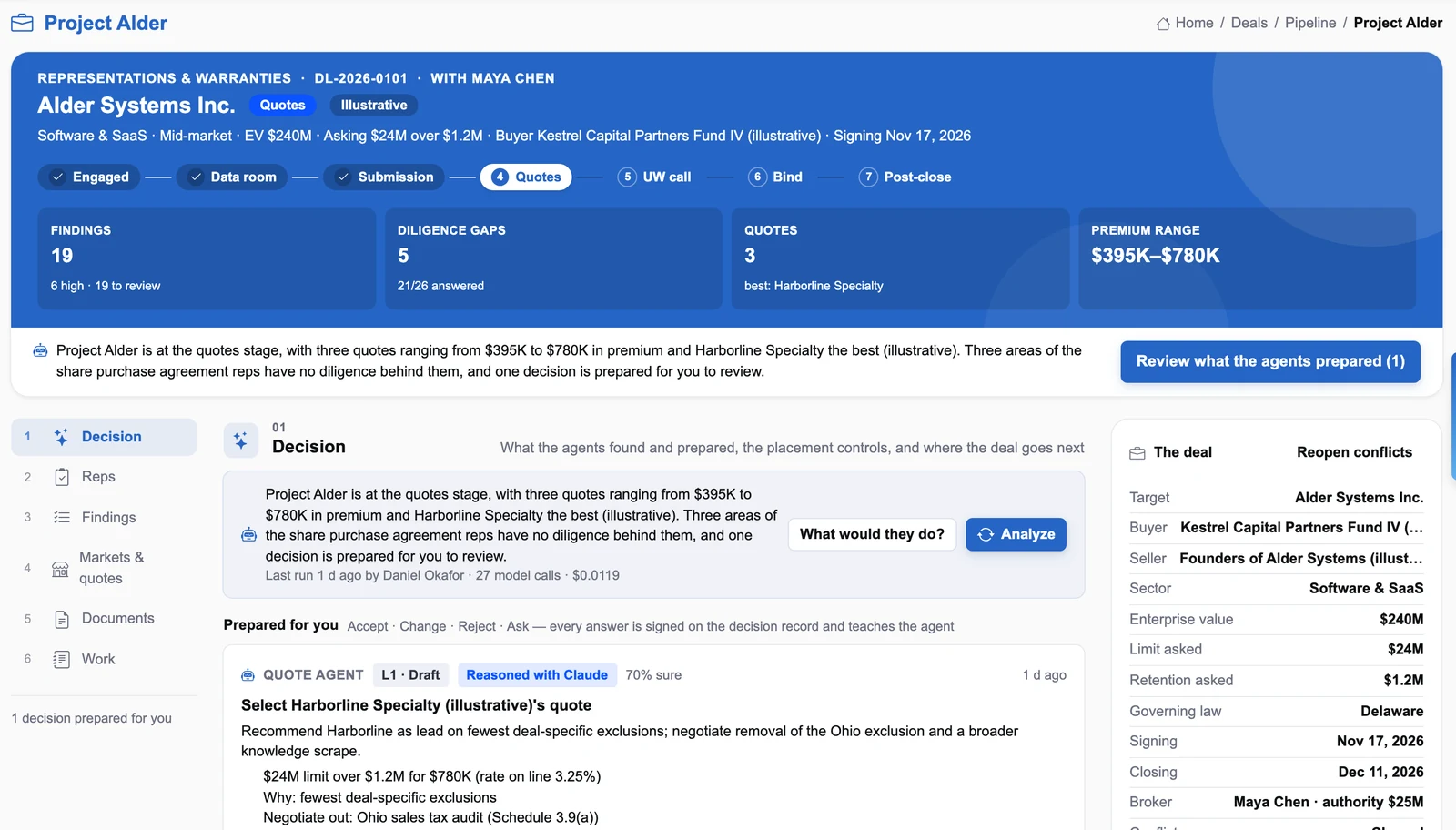
Task: Click What would they do? button
Action: [x=872, y=534]
